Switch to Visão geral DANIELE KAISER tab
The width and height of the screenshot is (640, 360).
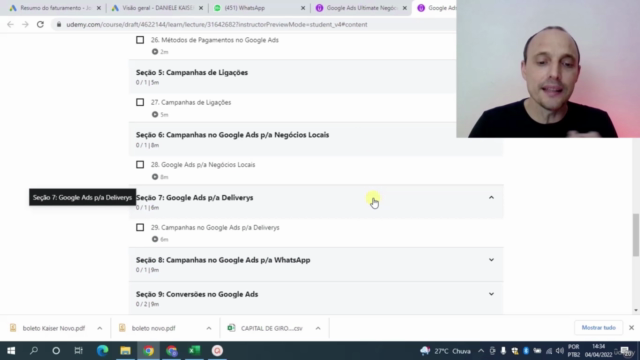153,8
